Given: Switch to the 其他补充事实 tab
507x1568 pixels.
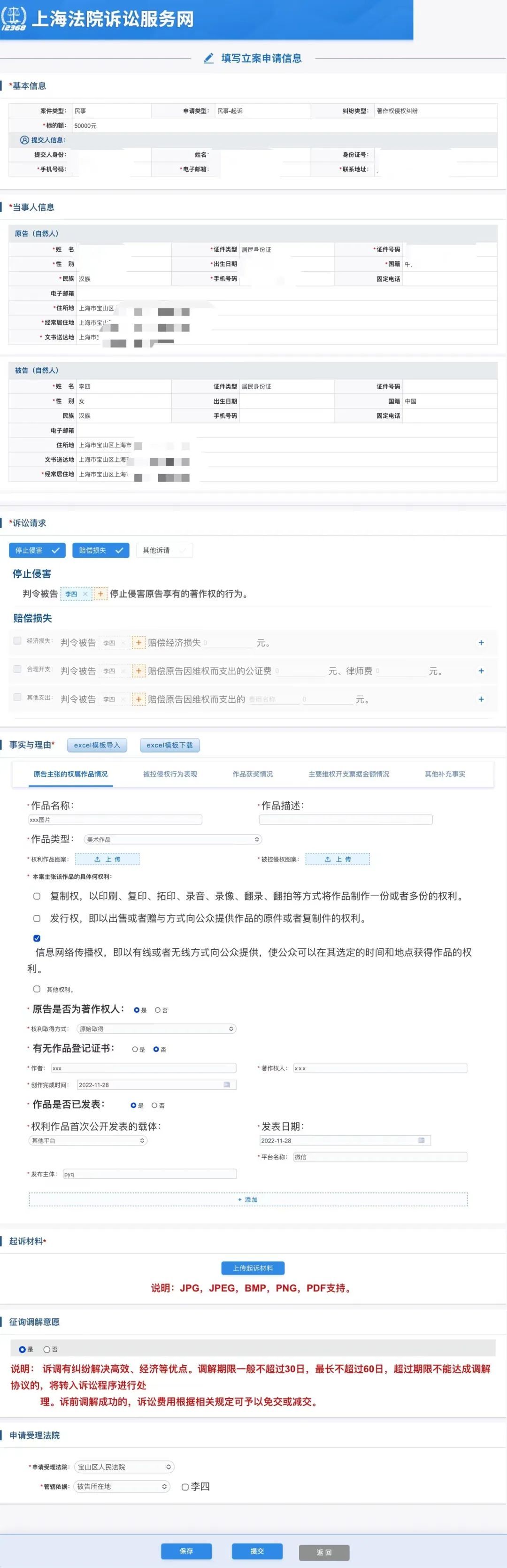Looking at the screenshot, I should tap(445, 774).
